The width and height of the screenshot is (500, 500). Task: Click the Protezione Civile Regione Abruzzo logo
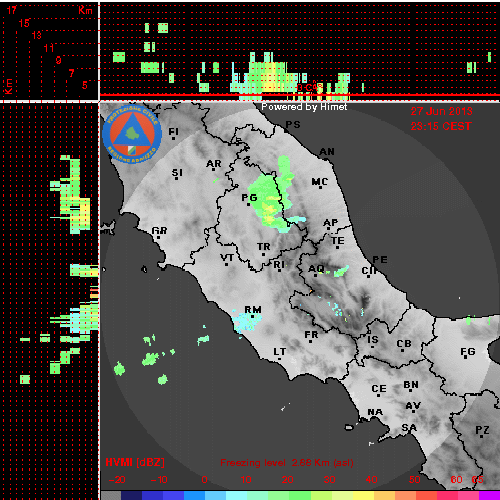coord(132,134)
